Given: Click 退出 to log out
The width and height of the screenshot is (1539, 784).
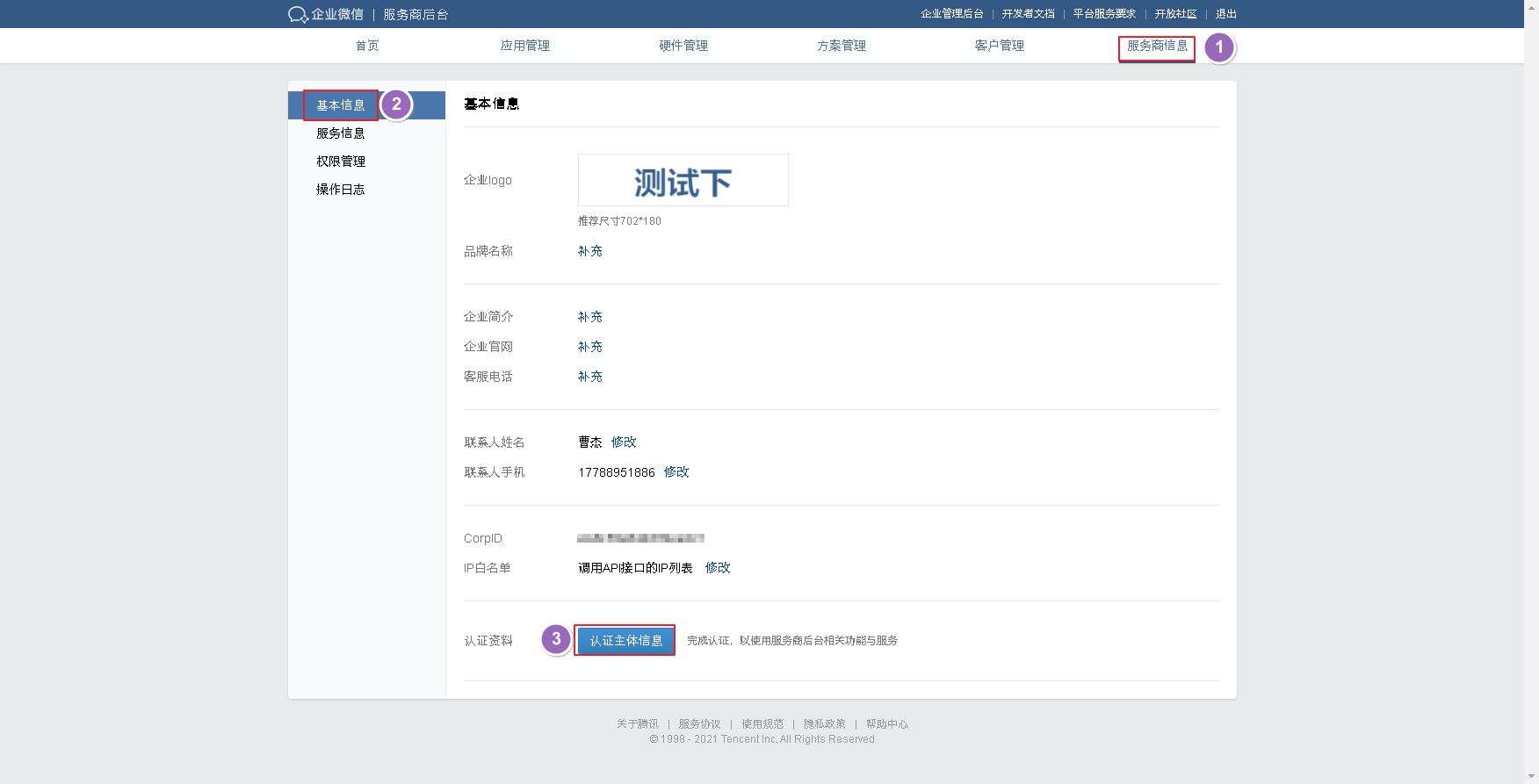Looking at the screenshot, I should click(x=1225, y=14).
